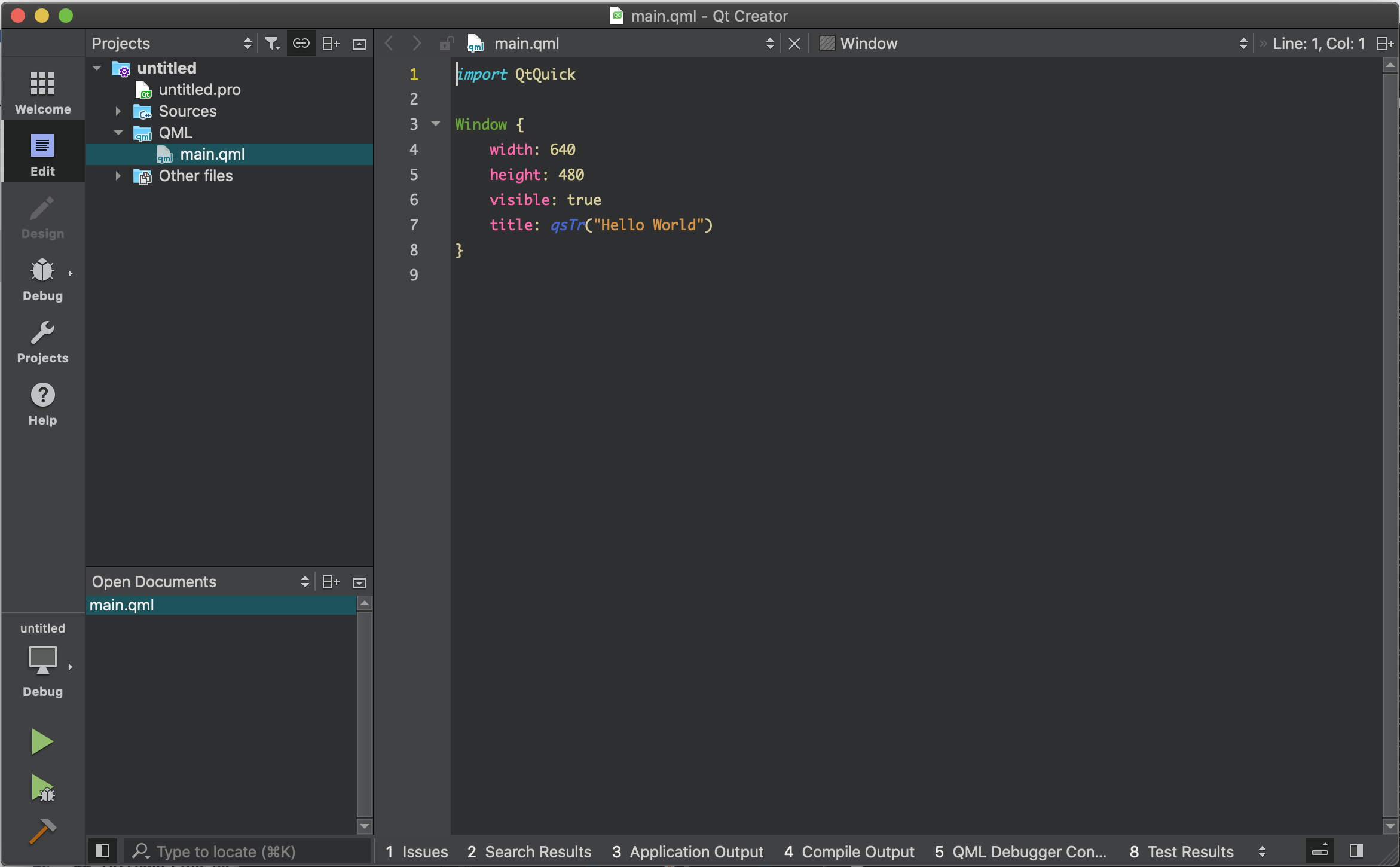Click the qsTr function in code
Screen dimensions: 1400x867
(x=567, y=225)
